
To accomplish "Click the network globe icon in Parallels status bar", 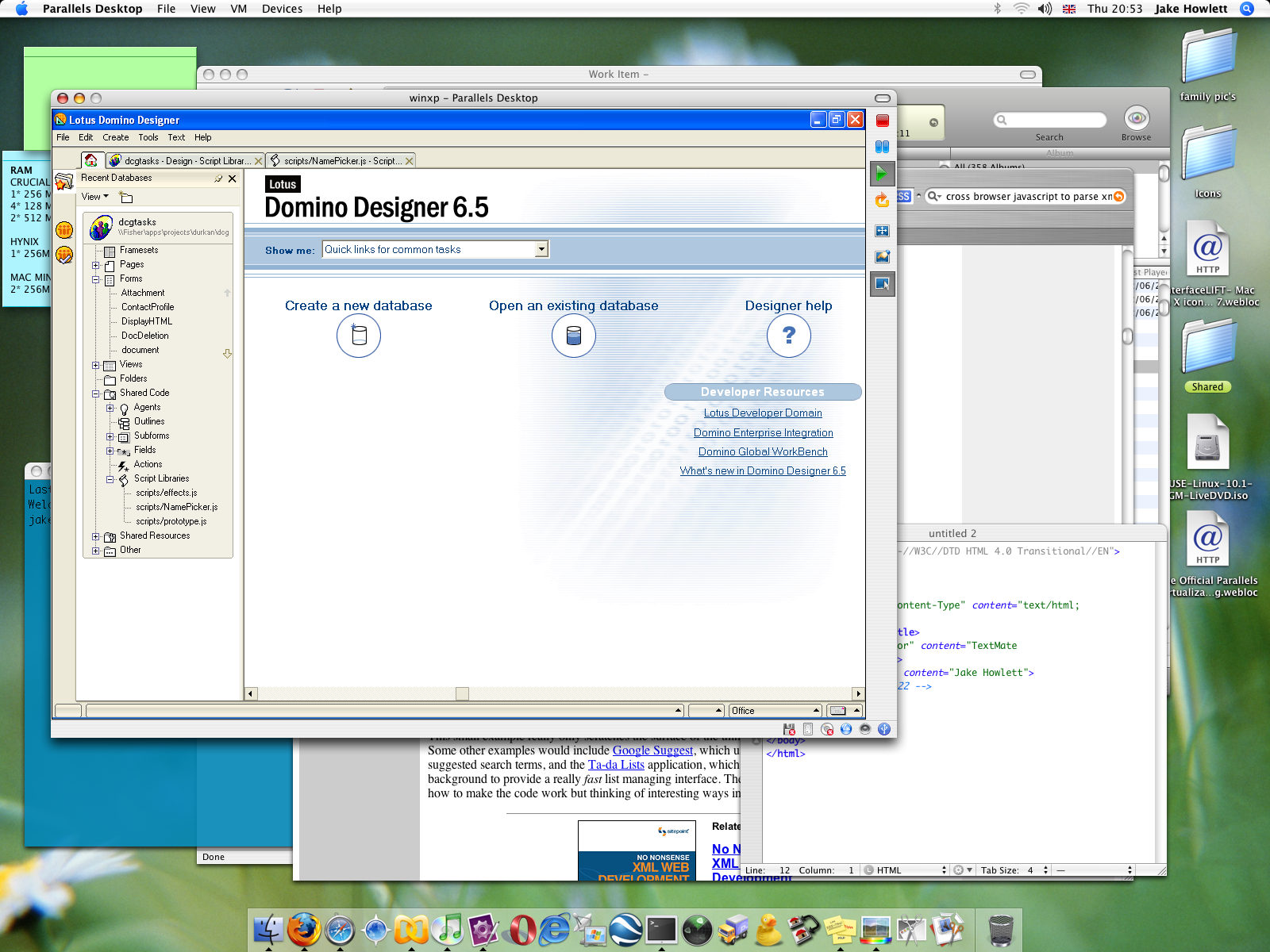I will 846,729.
